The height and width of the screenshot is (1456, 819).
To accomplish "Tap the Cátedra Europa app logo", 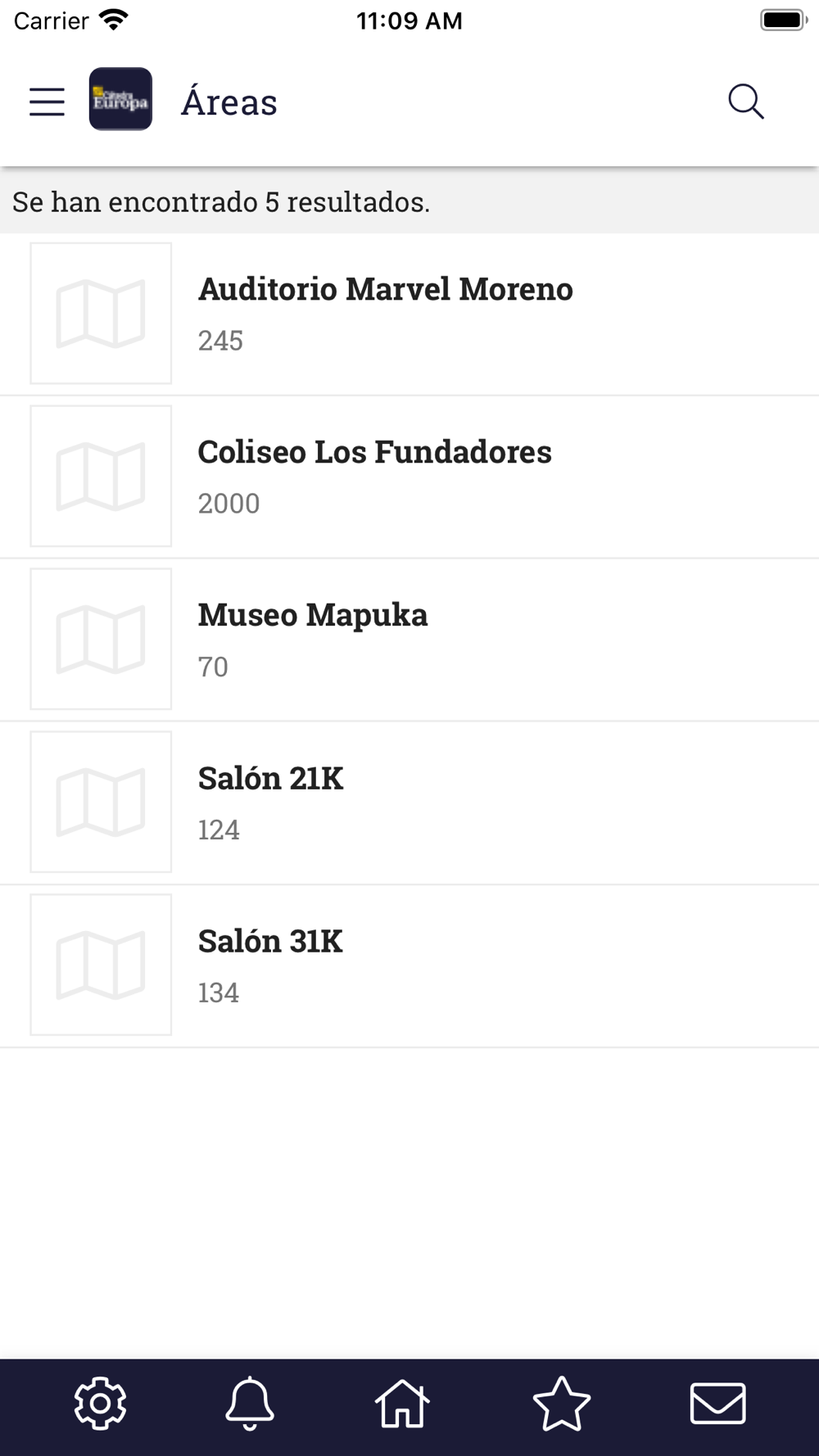I will [x=120, y=99].
